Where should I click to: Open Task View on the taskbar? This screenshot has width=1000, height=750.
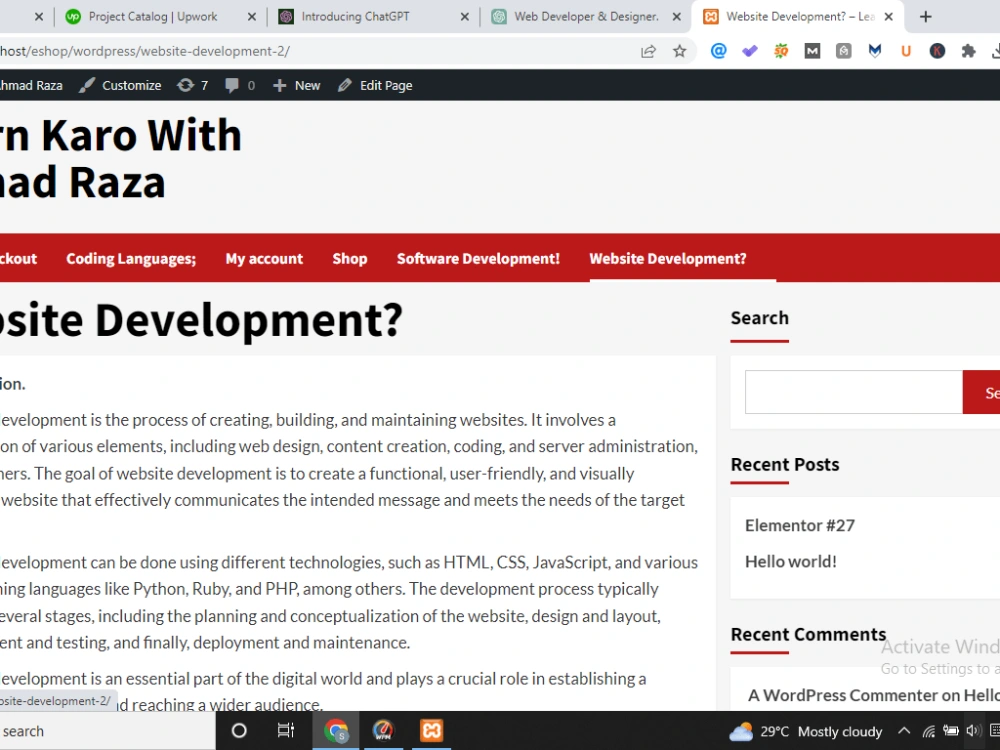(x=286, y=731)
